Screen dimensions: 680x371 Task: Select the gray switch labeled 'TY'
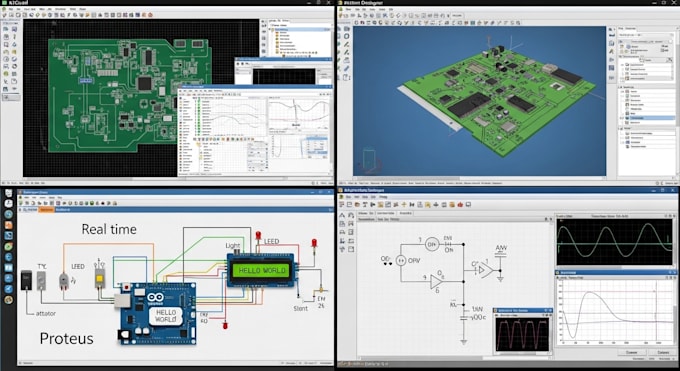tap(41, 281)
